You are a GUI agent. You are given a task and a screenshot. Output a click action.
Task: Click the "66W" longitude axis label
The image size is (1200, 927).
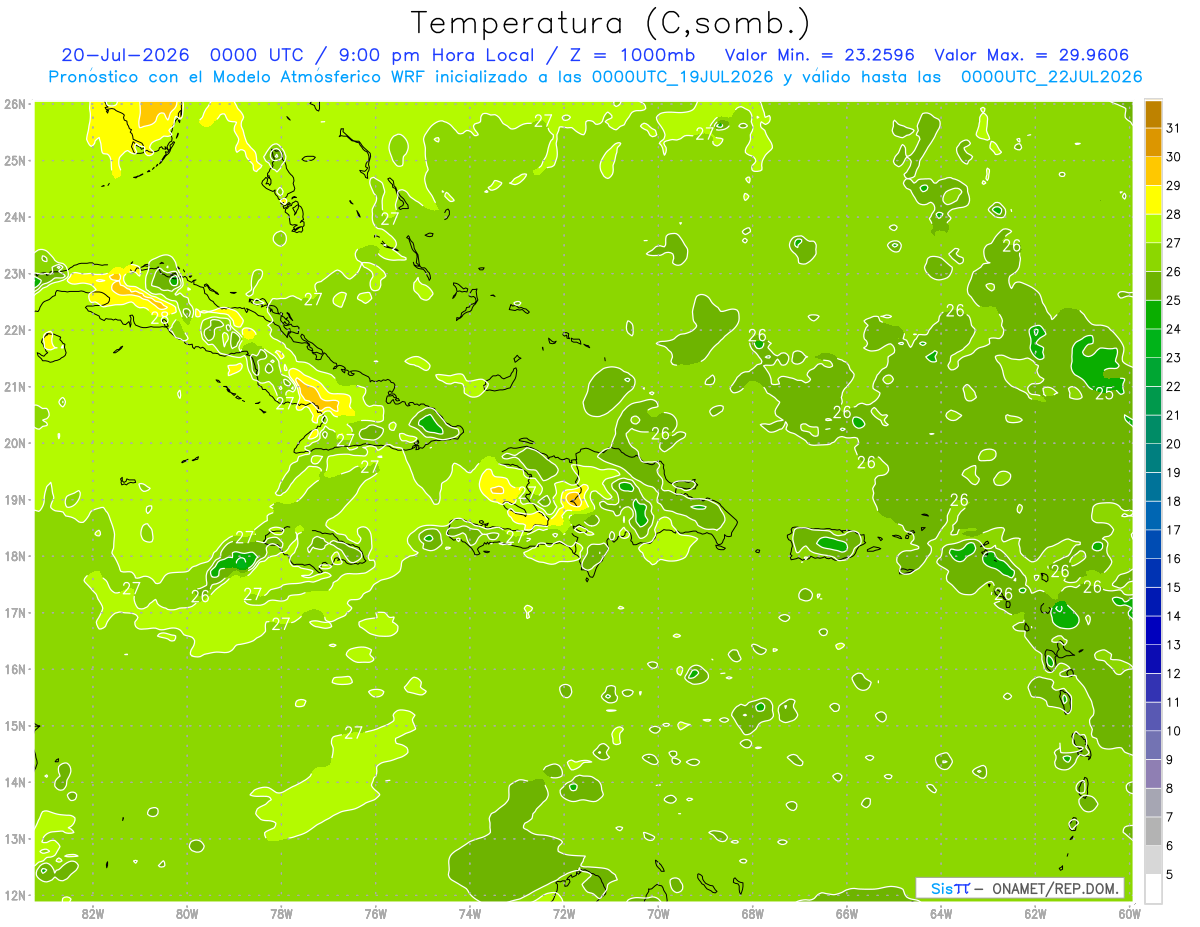(846, 913)
